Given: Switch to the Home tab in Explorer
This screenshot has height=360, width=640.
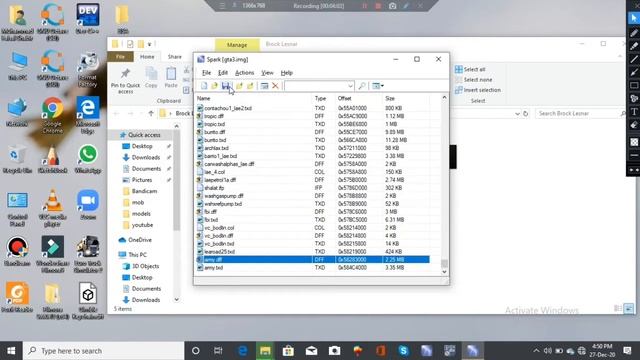Looking at the screenshot, I should (147, 57).
